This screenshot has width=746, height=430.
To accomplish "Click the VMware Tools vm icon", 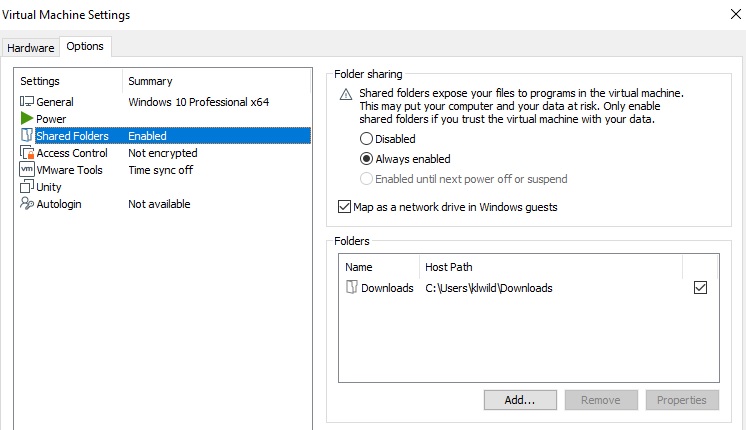I will 27,170.
